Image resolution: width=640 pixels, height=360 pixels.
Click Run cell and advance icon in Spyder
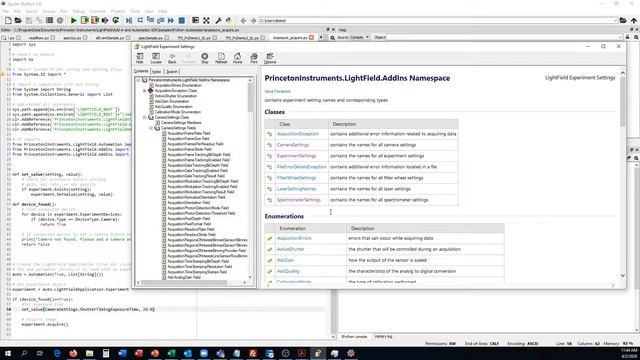click(95, 20)
